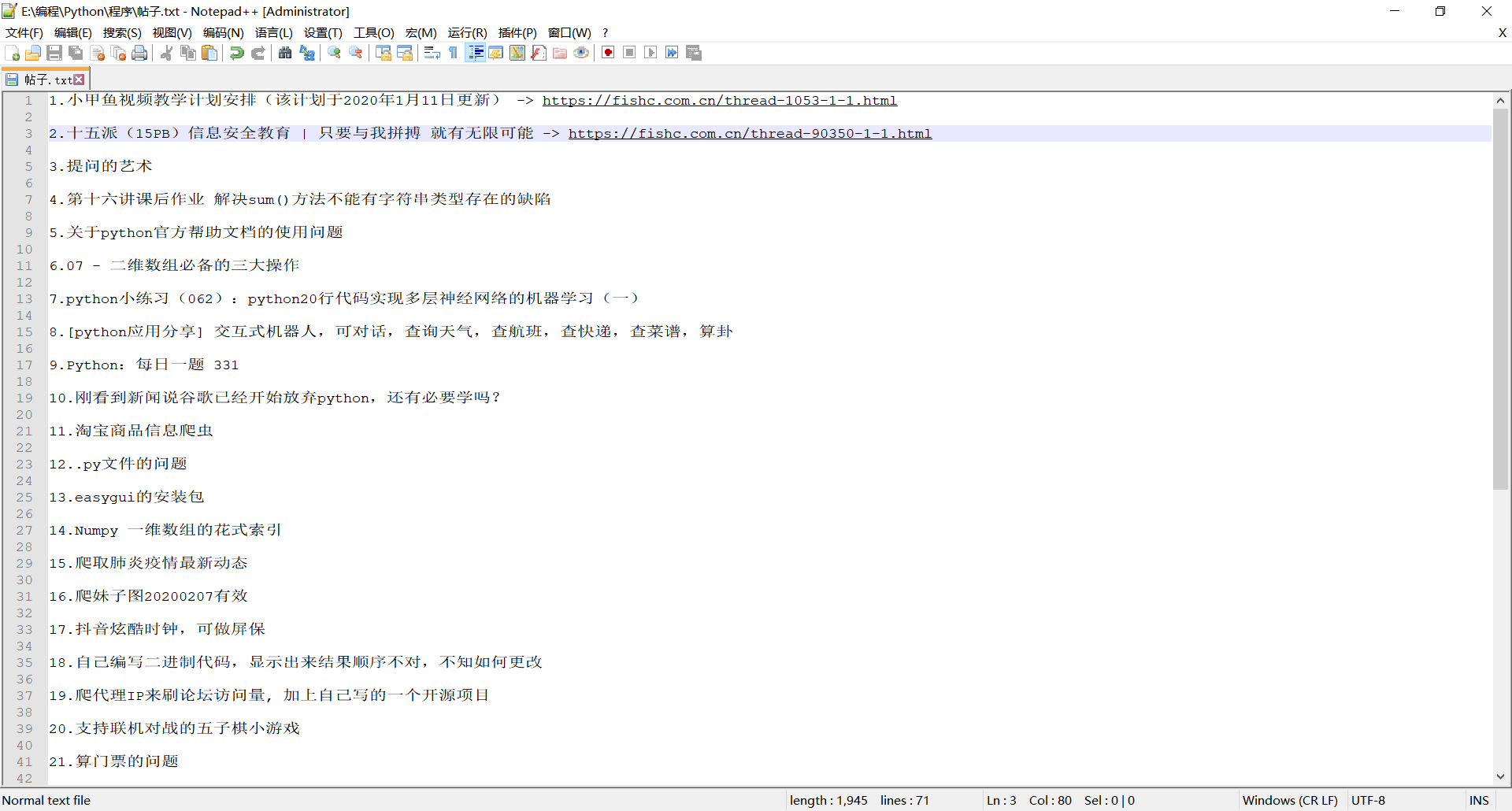1512x811 pixels.
Task: Open the 编码(N) menu
Action: (x=223, y=32)
